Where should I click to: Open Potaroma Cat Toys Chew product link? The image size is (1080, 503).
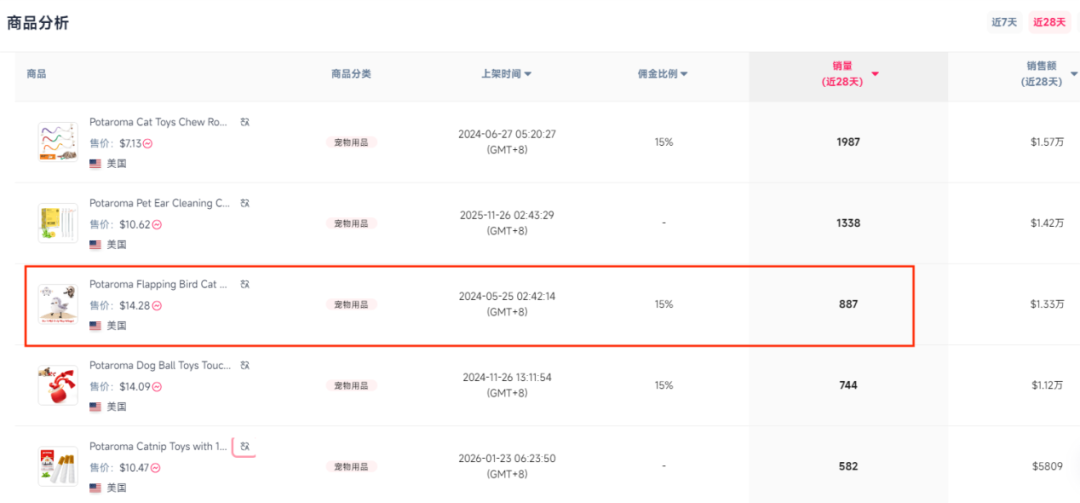pyautogui.click(x=158, y=122)
